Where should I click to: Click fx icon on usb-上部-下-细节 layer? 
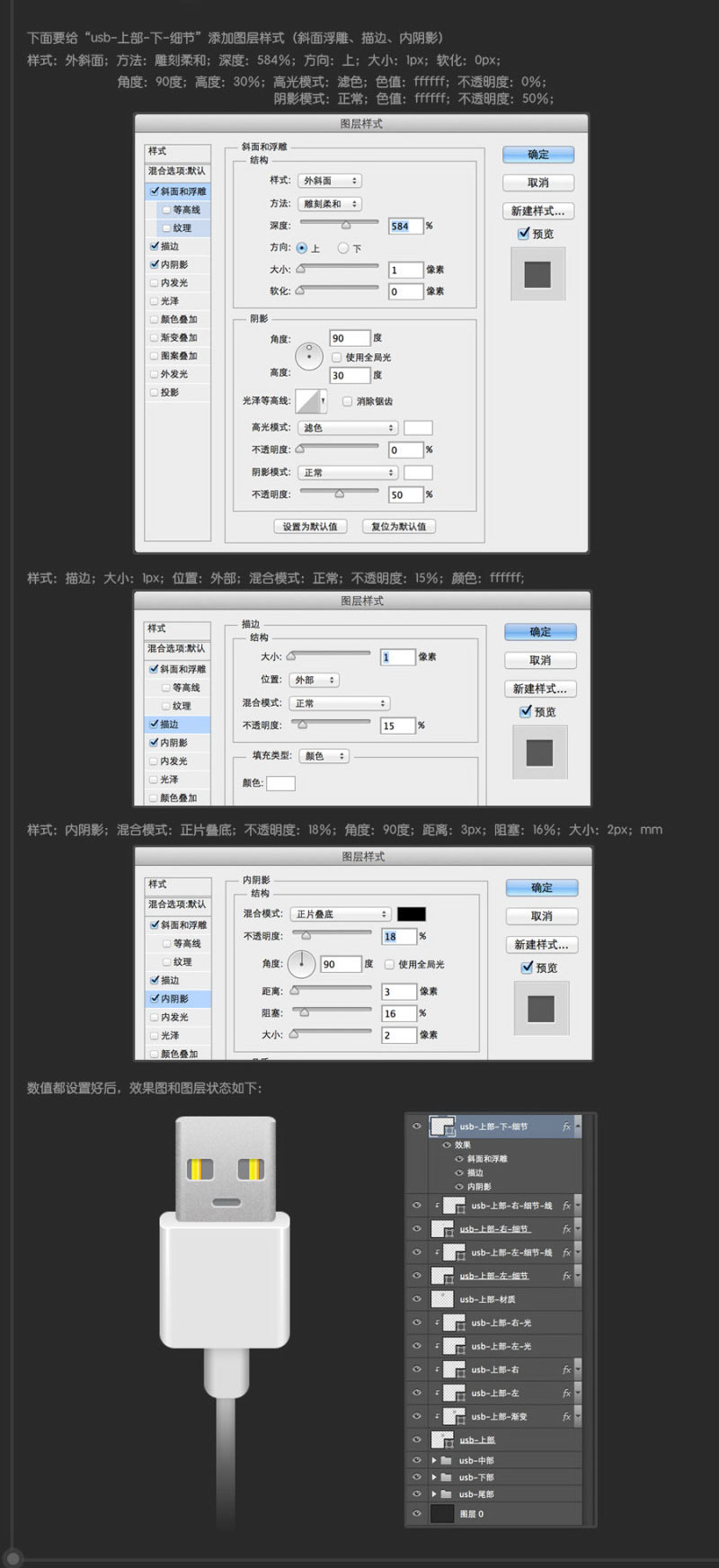click(566, 1127)
